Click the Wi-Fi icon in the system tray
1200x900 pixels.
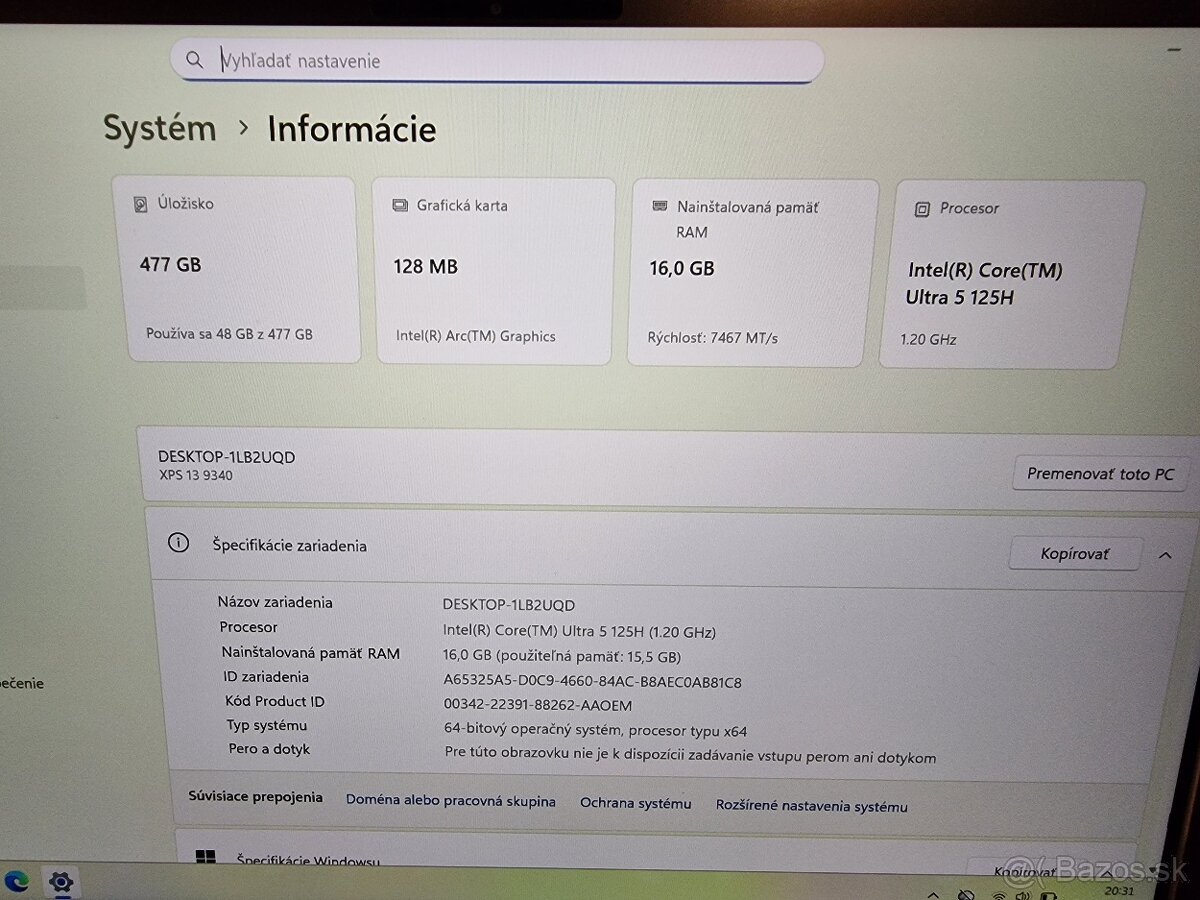coord(998,894)
